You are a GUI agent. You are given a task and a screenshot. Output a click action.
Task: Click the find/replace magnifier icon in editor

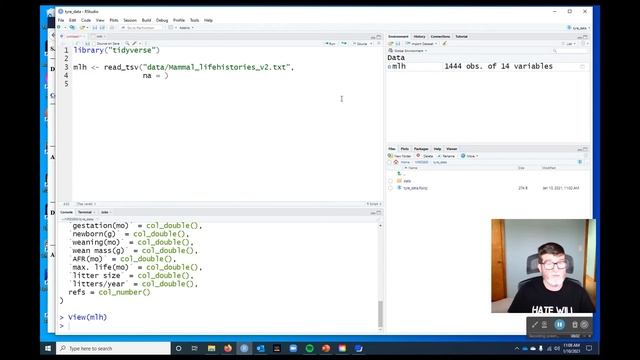coord(127,43)
